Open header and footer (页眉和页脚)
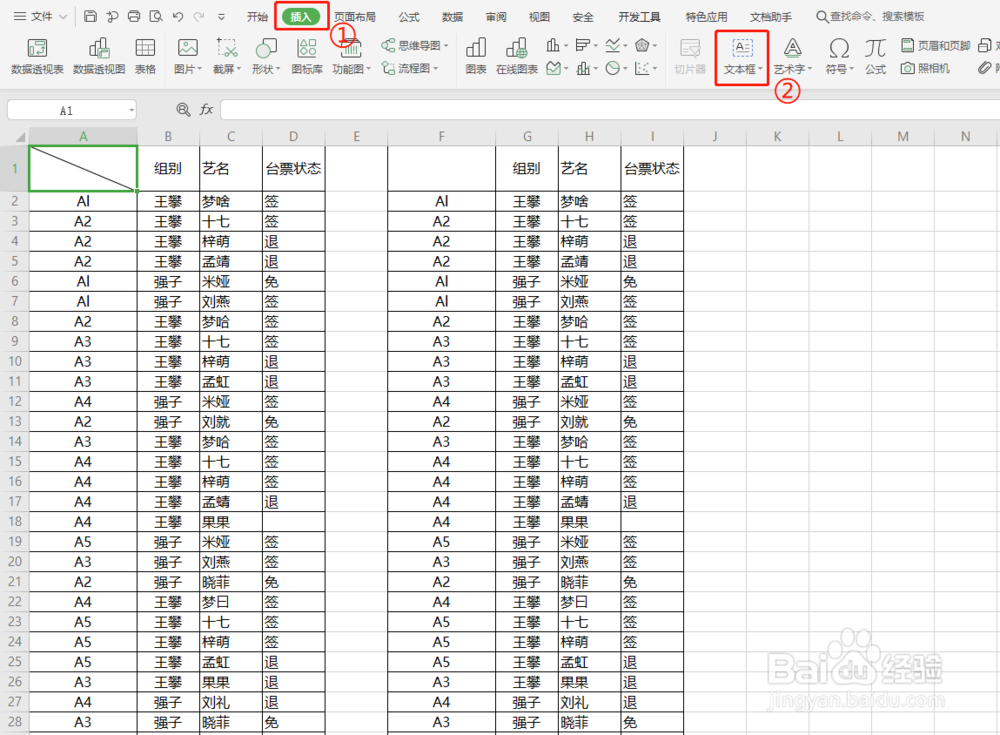1000x735 pixels. (x=936, y=45)
